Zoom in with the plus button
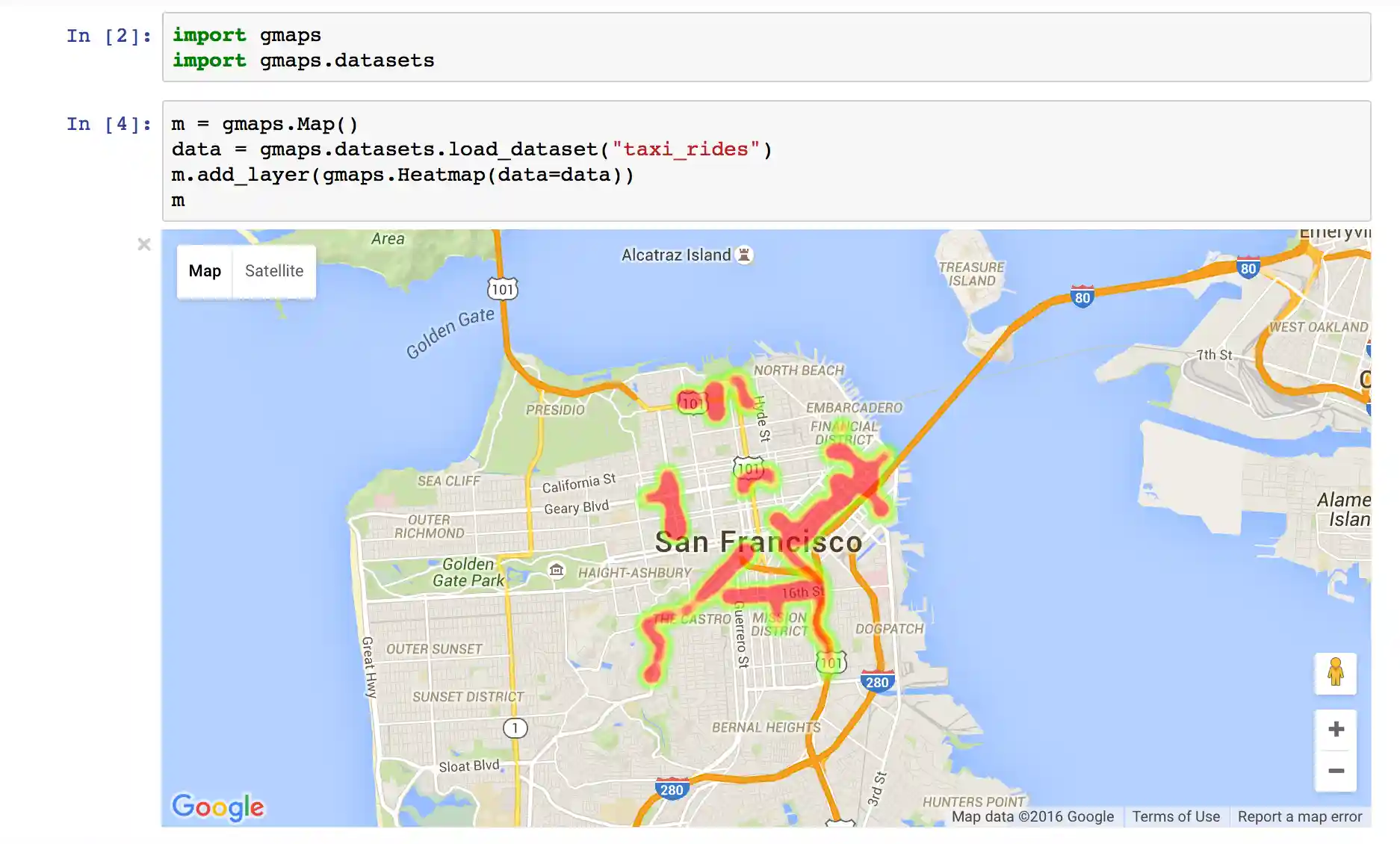1400x844 pixels. tap(1336, 729)
